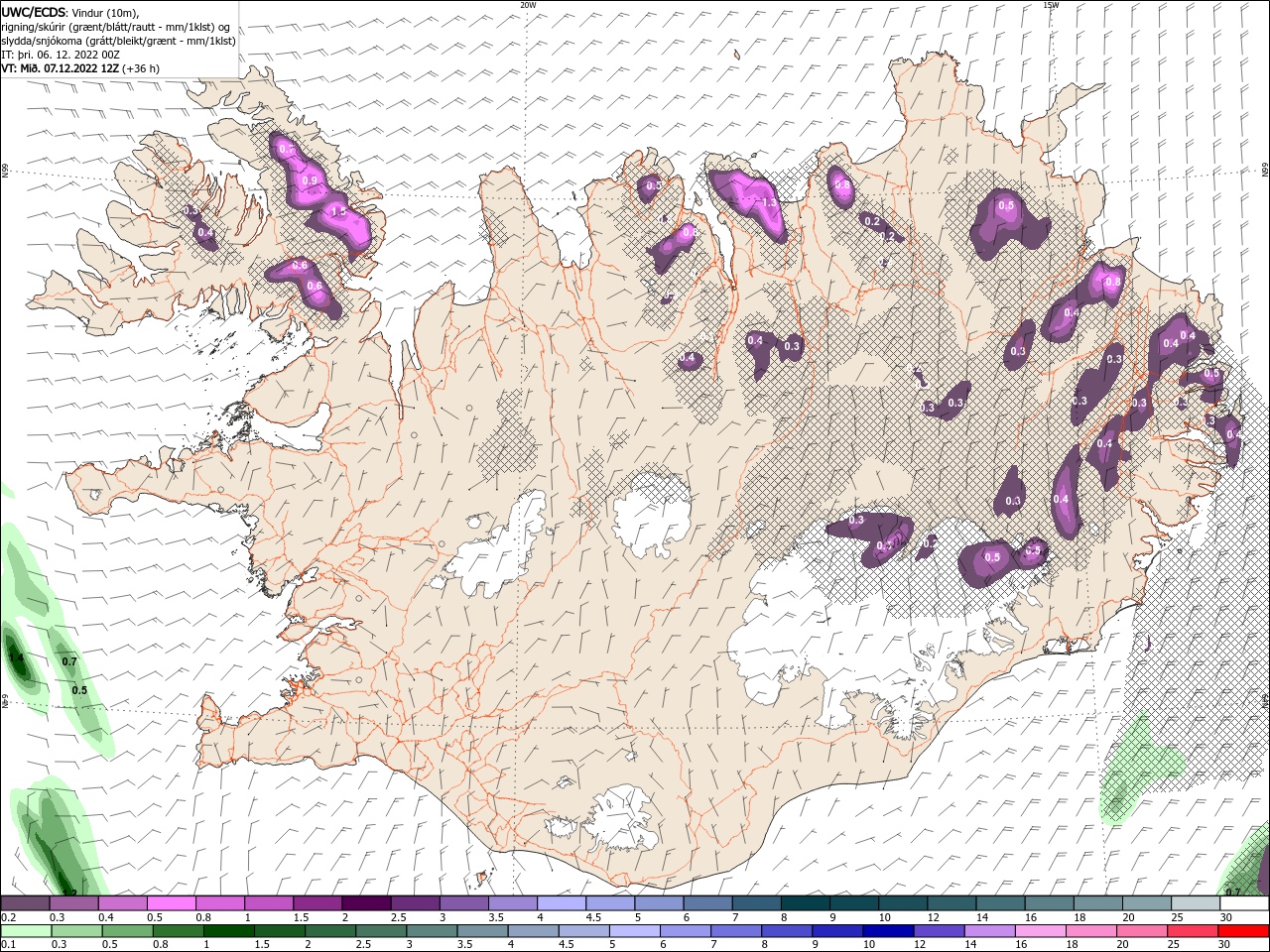Pick top-row legend swatch between 16 and 18

point(1048,903)
